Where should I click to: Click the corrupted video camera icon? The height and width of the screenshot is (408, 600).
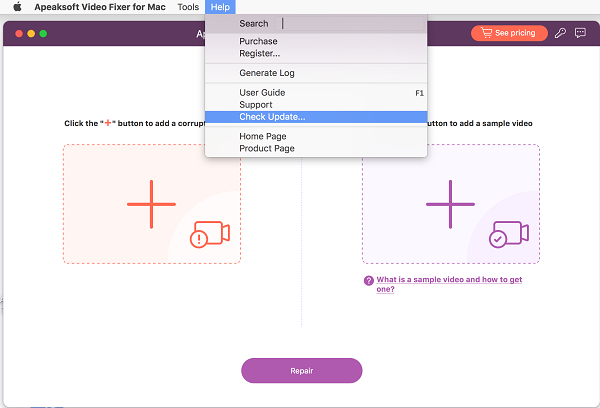tap(210, 234)
